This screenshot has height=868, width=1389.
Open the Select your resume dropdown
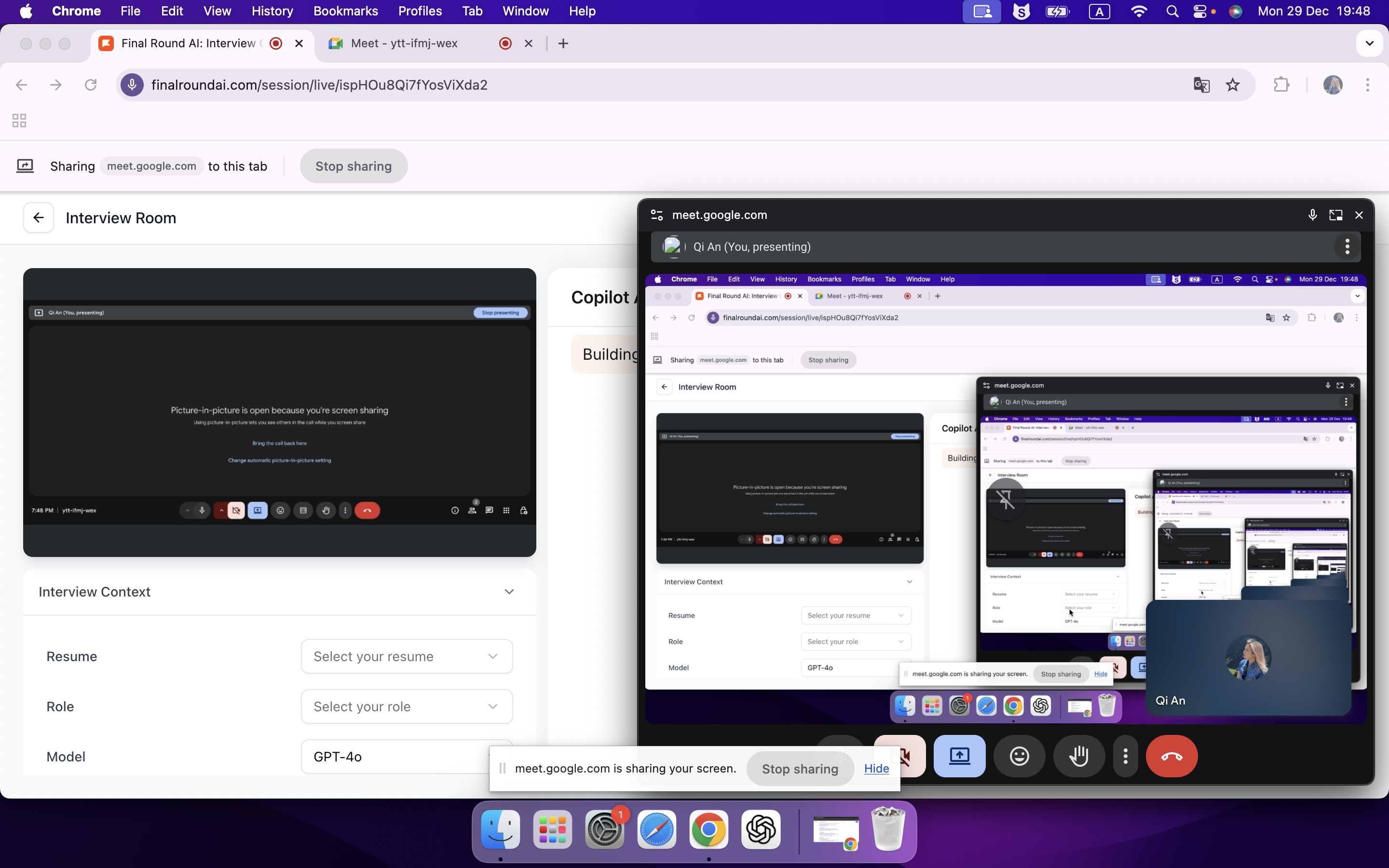point(407,656)
